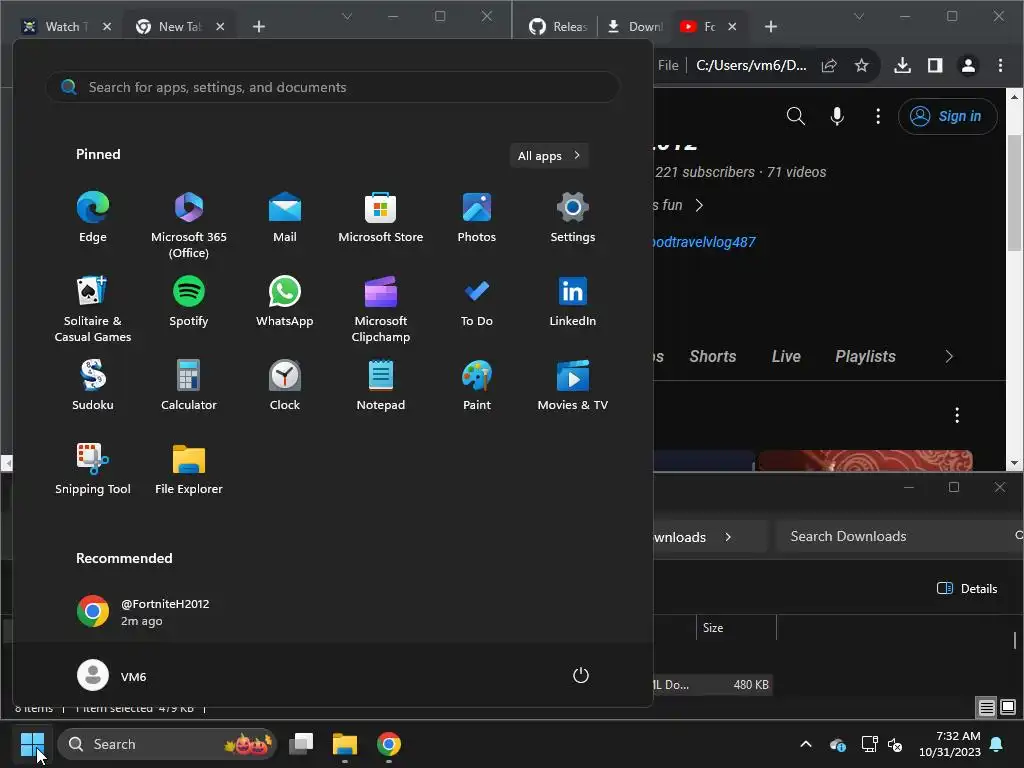Viewport: 1024px width, 768px height.
Task: Click the YouTube Sign in button
Action: [948, 116]
